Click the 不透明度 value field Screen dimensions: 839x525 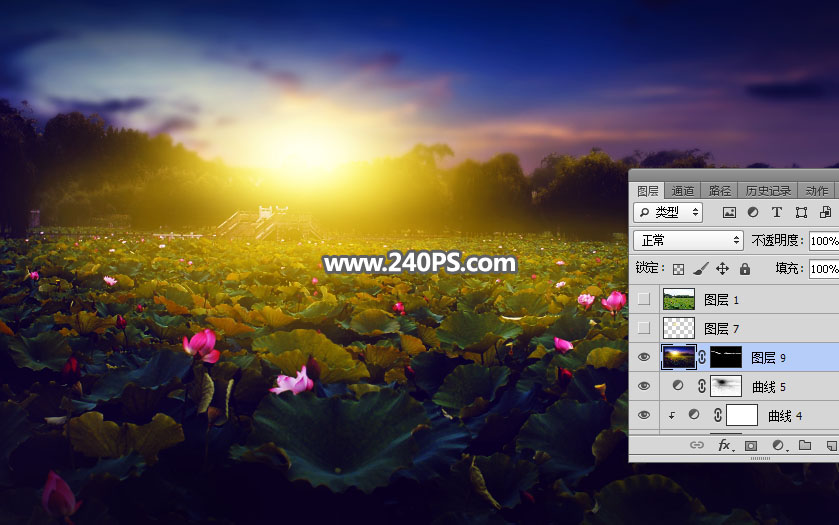pos(824,241)
